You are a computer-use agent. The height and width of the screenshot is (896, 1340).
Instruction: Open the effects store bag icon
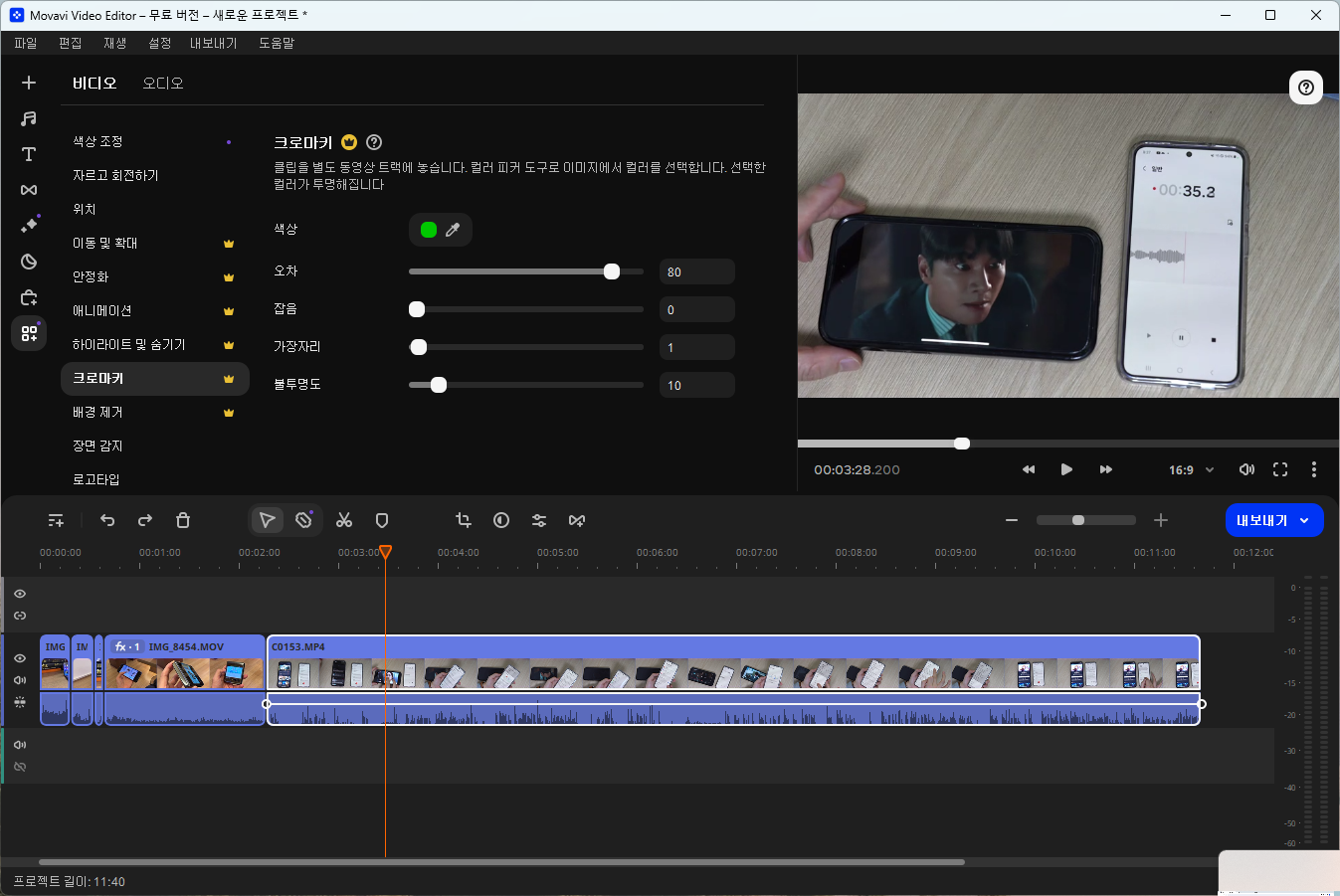click(x=29, y=297)
